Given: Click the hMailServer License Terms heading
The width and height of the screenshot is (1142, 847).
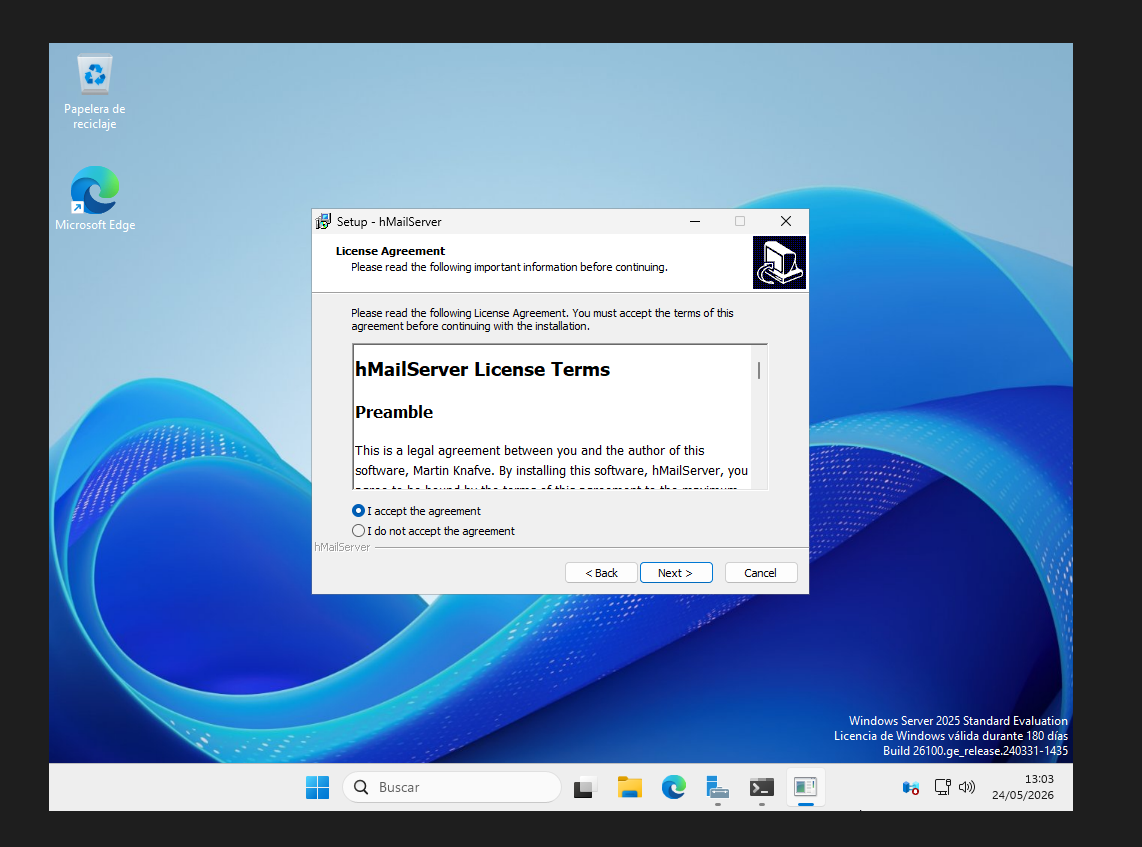Looking at the screenshot, I should coord(482,370).
